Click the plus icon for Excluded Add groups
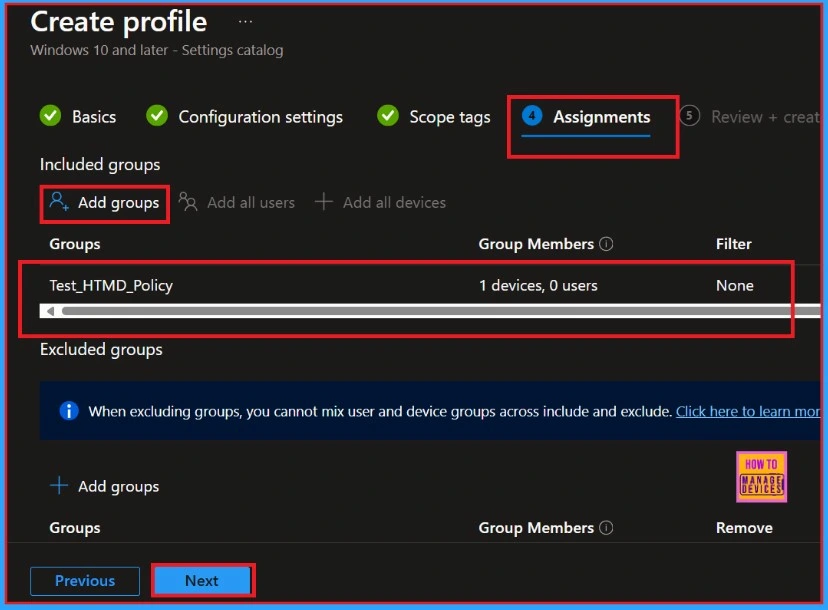 click(x=59, y=485)
